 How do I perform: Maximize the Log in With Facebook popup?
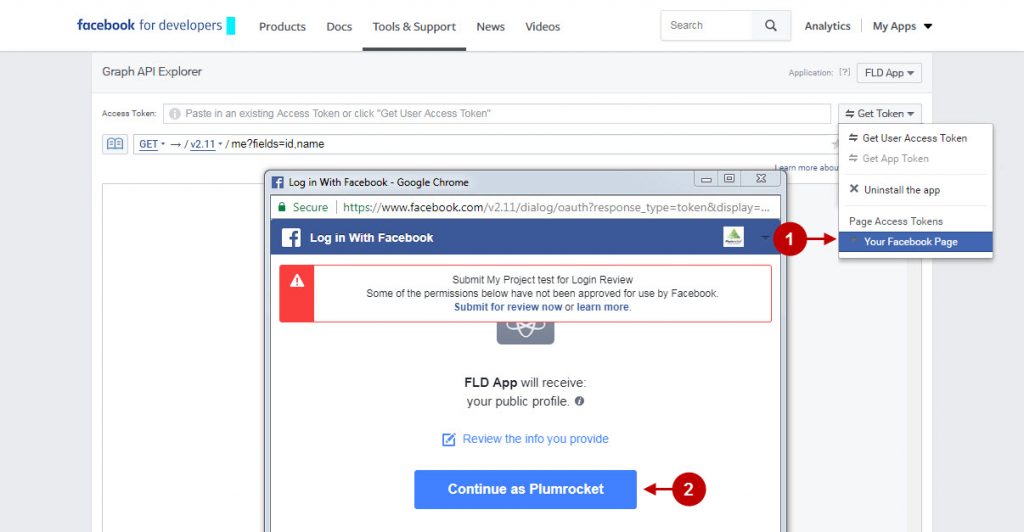tap(729, 179)
